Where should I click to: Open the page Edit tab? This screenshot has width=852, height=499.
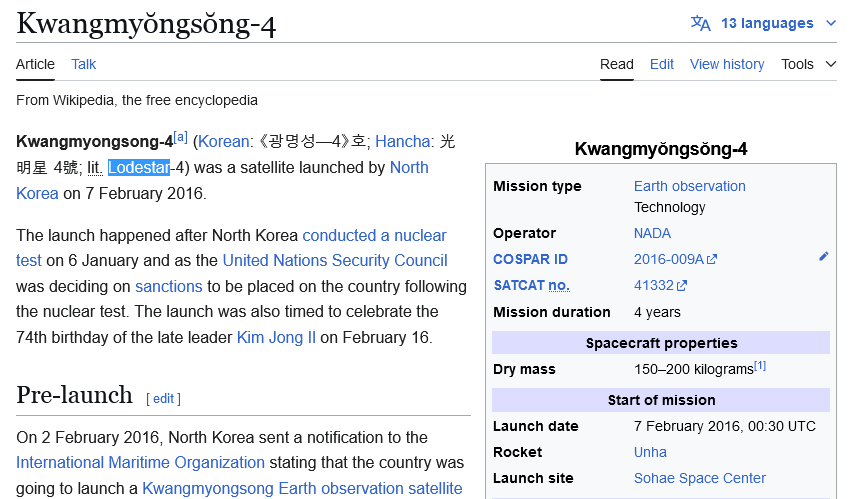(x=662, y=64)
